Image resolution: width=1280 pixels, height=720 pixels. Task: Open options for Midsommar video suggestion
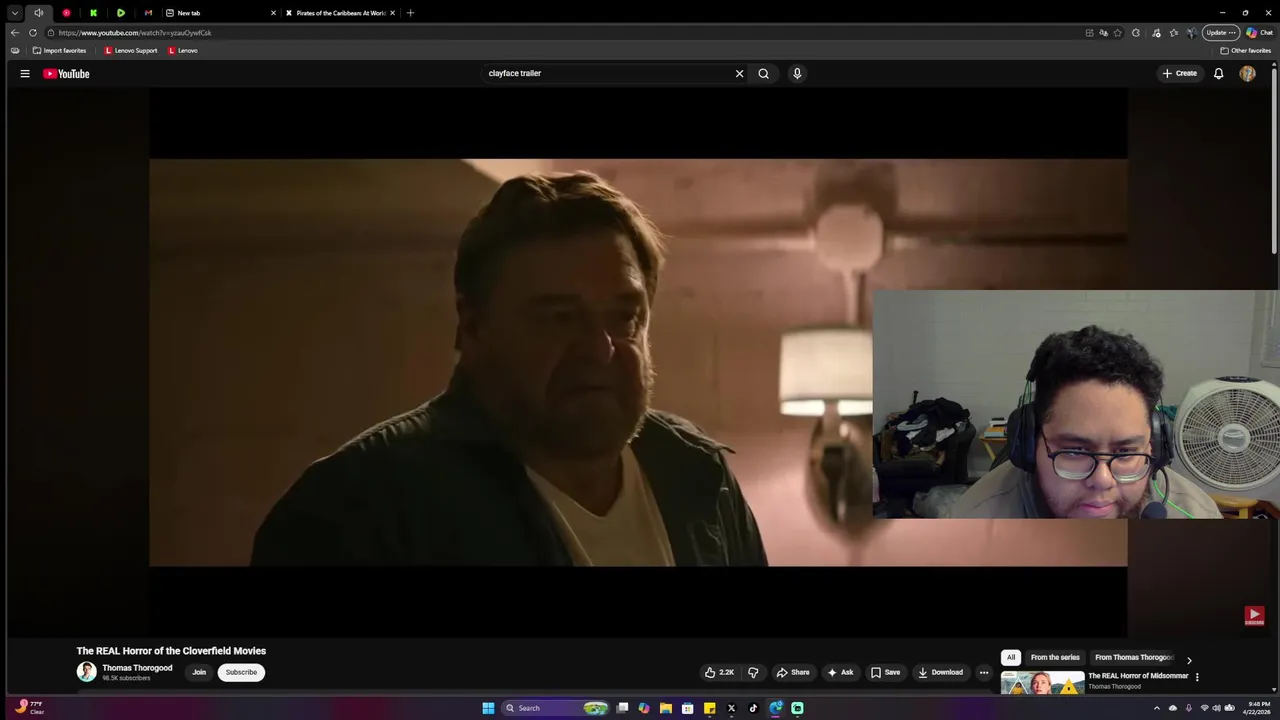[1197, 677]
